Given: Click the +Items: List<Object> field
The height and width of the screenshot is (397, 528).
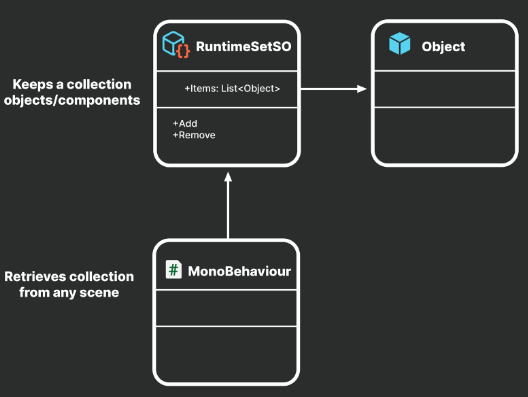Looking at the screenshot, I should click(x=232, y=89).
